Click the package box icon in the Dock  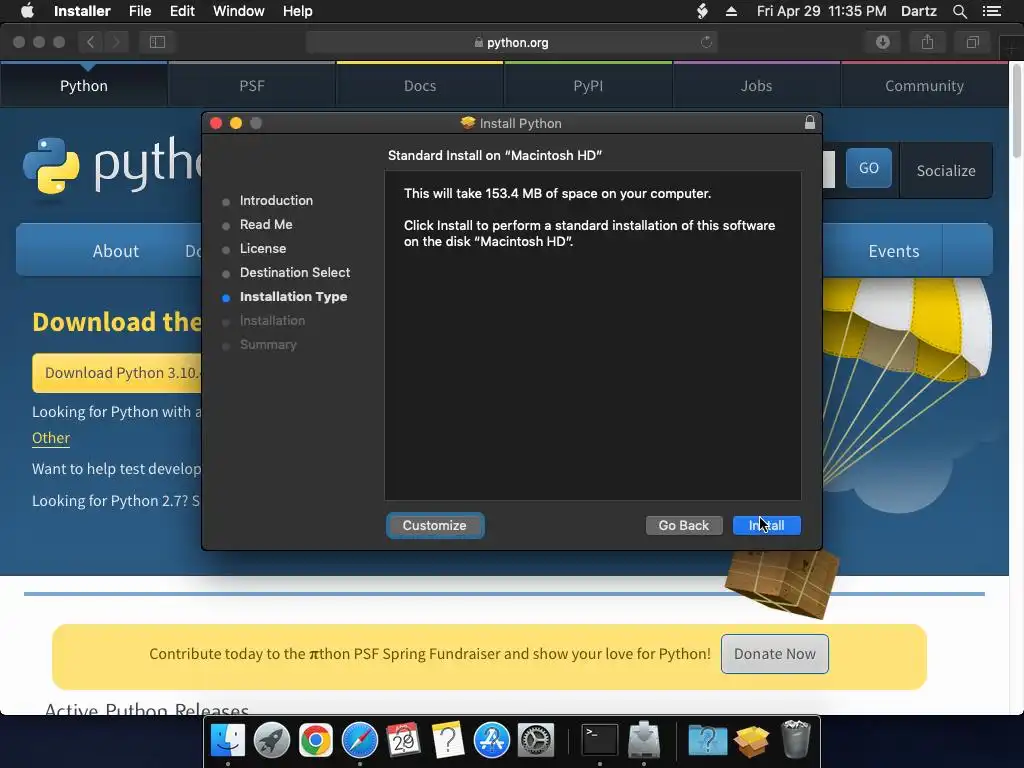coord(751,741)
